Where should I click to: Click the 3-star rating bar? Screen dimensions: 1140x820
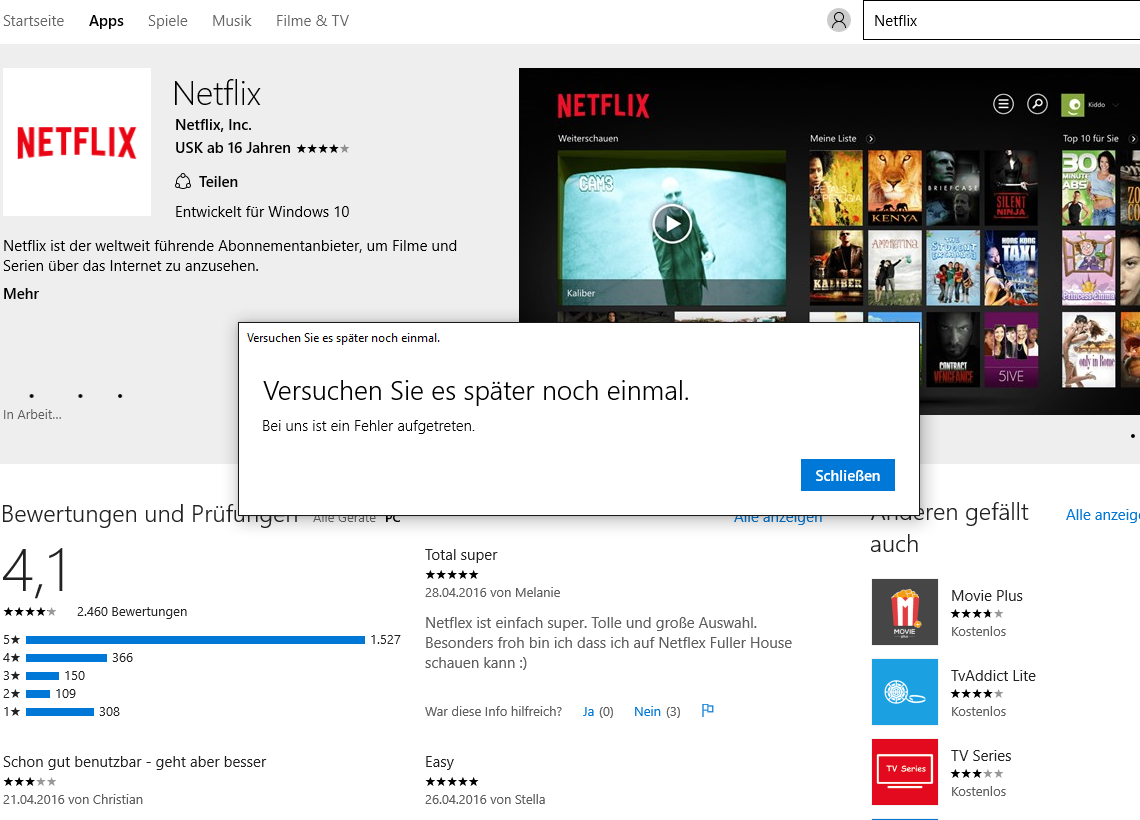pos(42,676)
